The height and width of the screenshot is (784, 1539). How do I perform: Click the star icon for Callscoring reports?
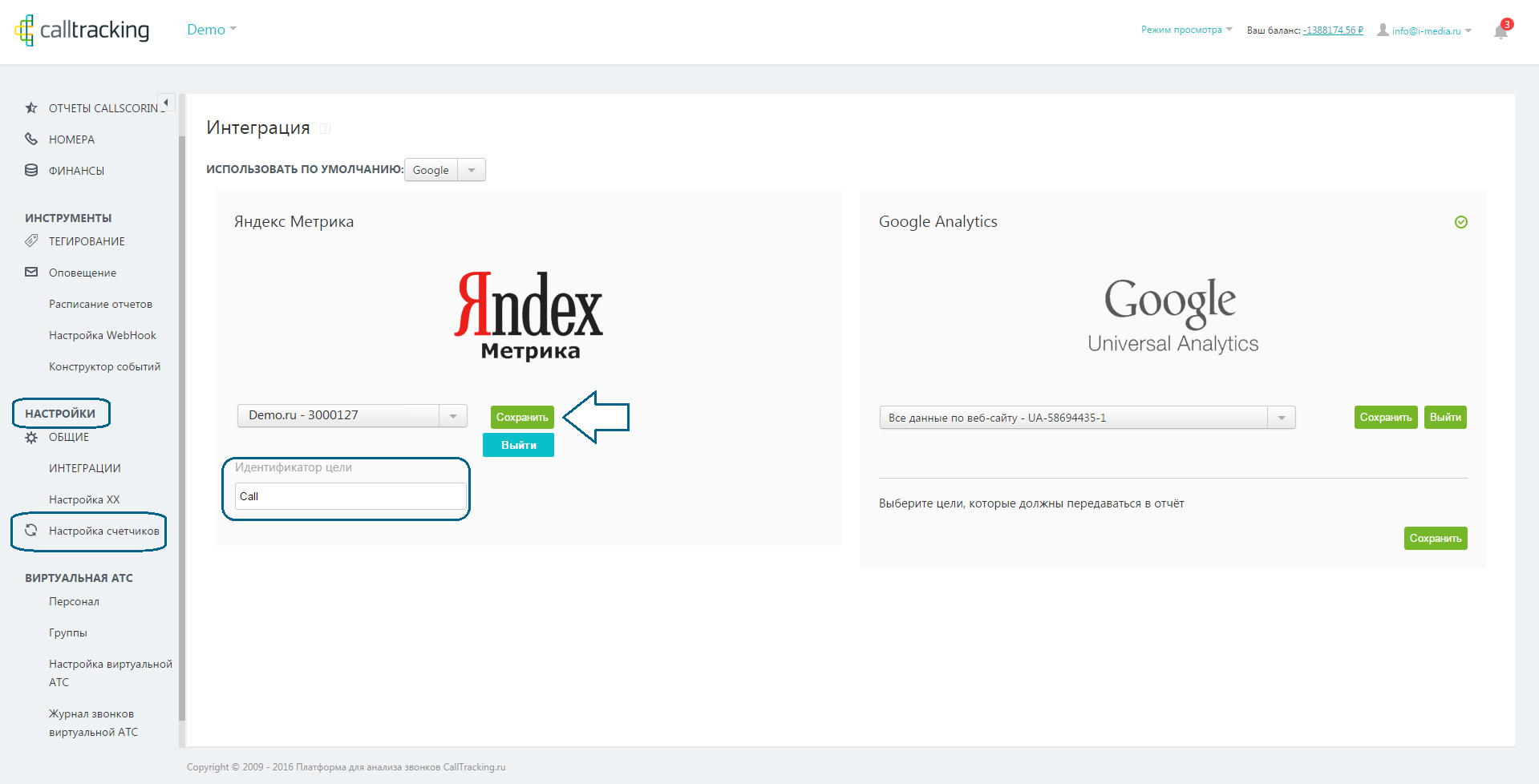[x=31, y=107]
